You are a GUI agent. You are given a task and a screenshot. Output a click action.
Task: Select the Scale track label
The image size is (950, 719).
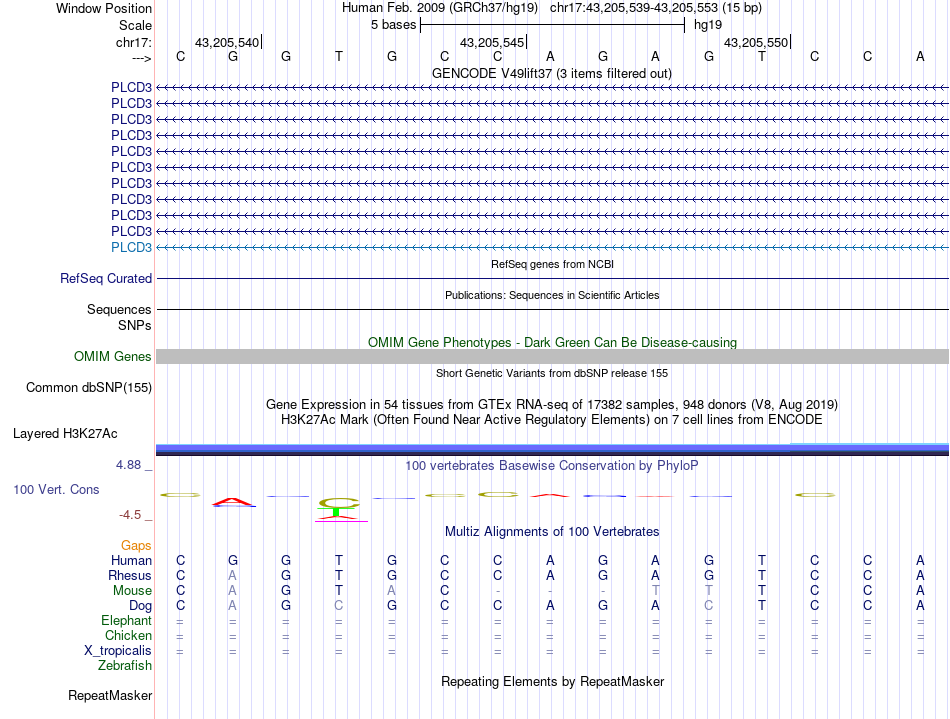point(135,25)
